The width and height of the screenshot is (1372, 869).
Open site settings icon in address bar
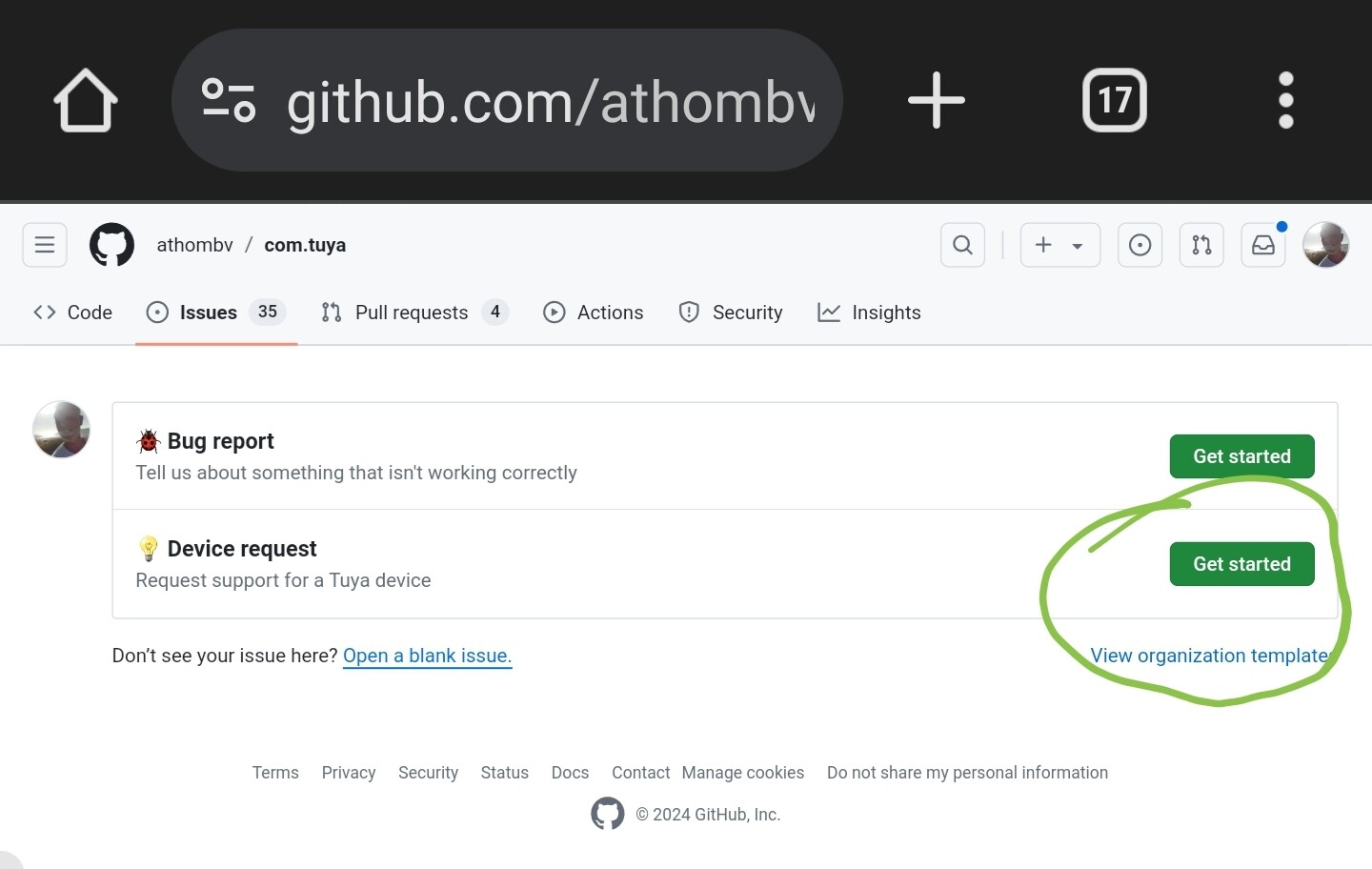click(229, 100)
